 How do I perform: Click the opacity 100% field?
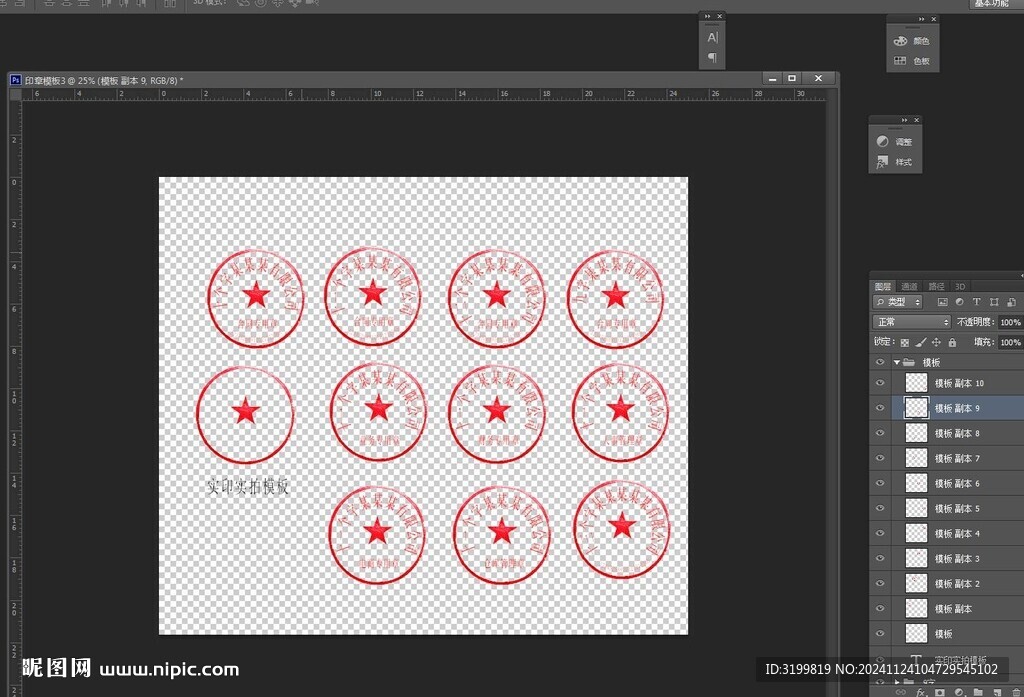(x=1010, y=322)
